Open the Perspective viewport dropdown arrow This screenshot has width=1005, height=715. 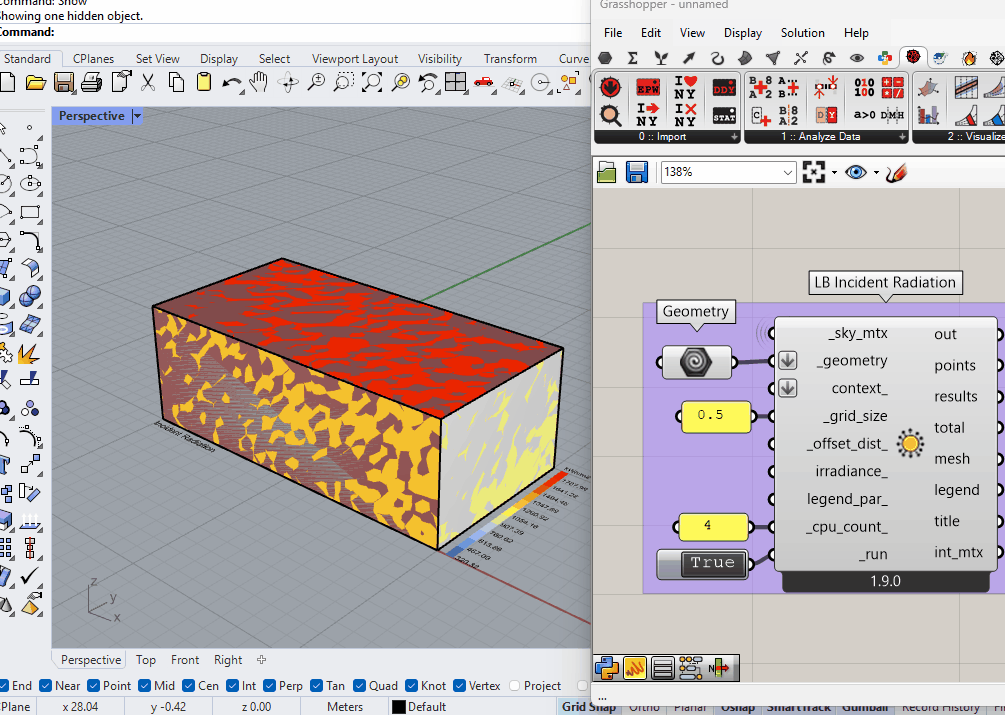(x=137, y=116)
